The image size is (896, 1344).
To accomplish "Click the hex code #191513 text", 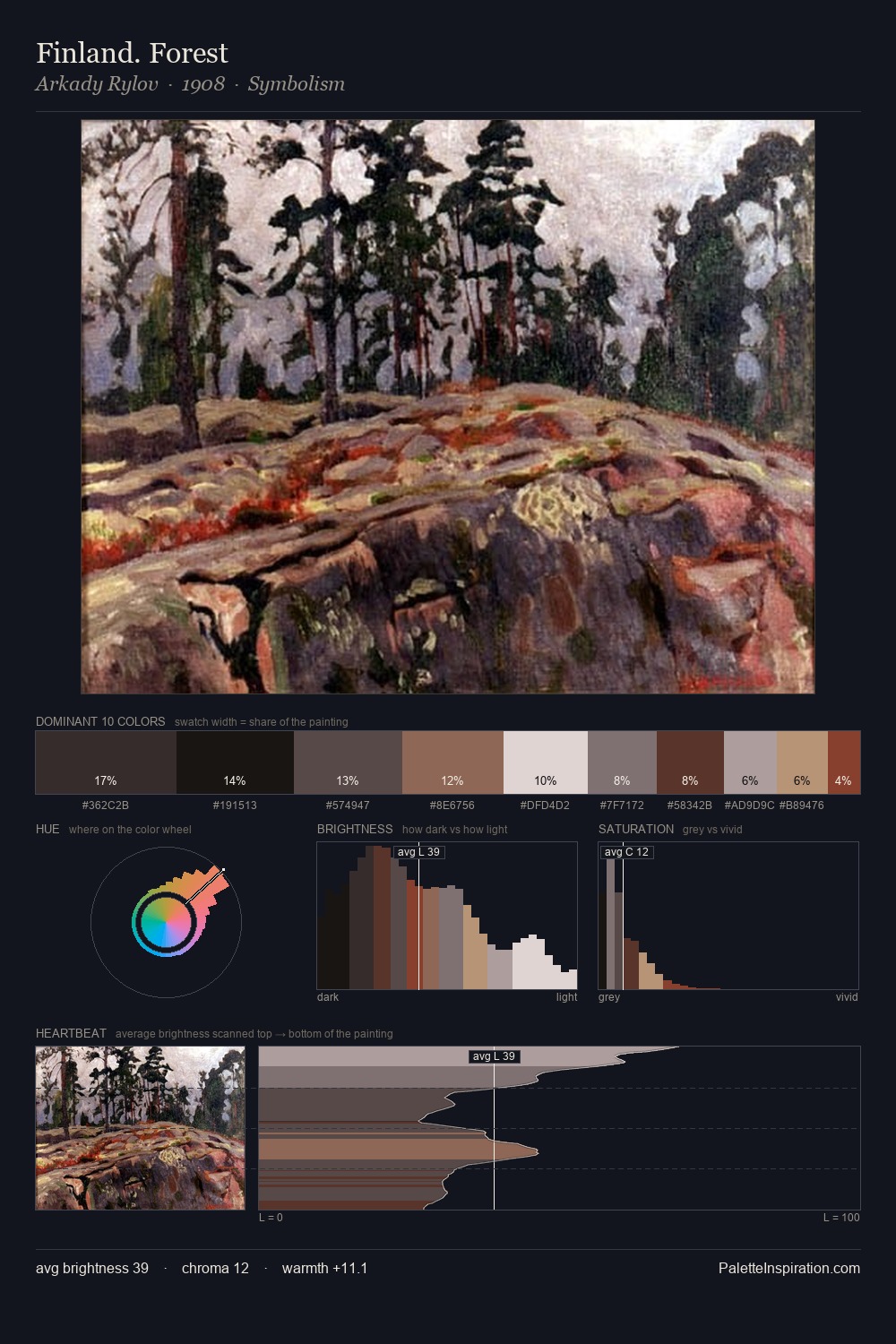I will pyautogui.click(x=235, y=805).
